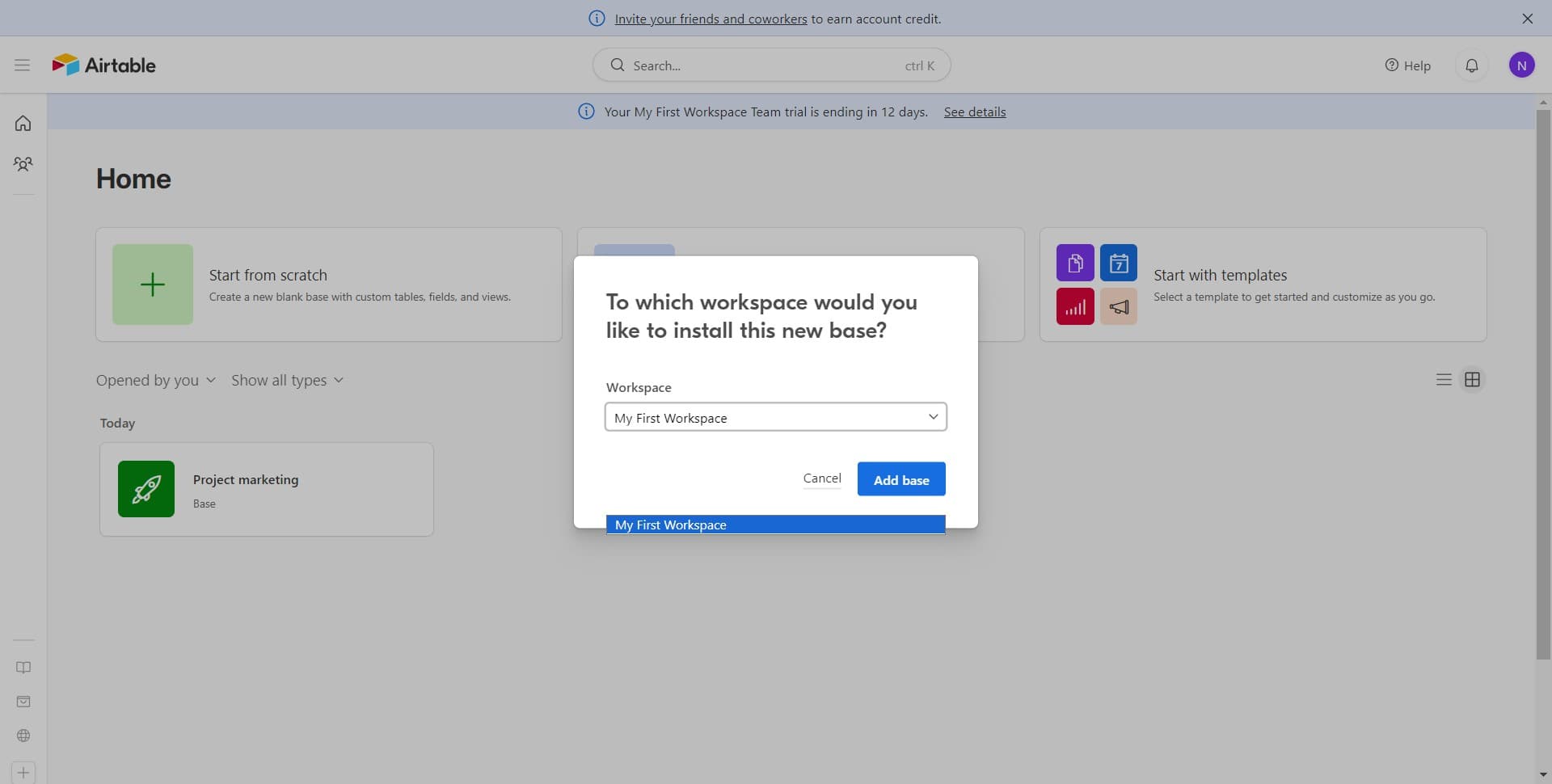Dismiss the invite banner with X
This screenshot has height=784, width=1552.
(1527, 19)
